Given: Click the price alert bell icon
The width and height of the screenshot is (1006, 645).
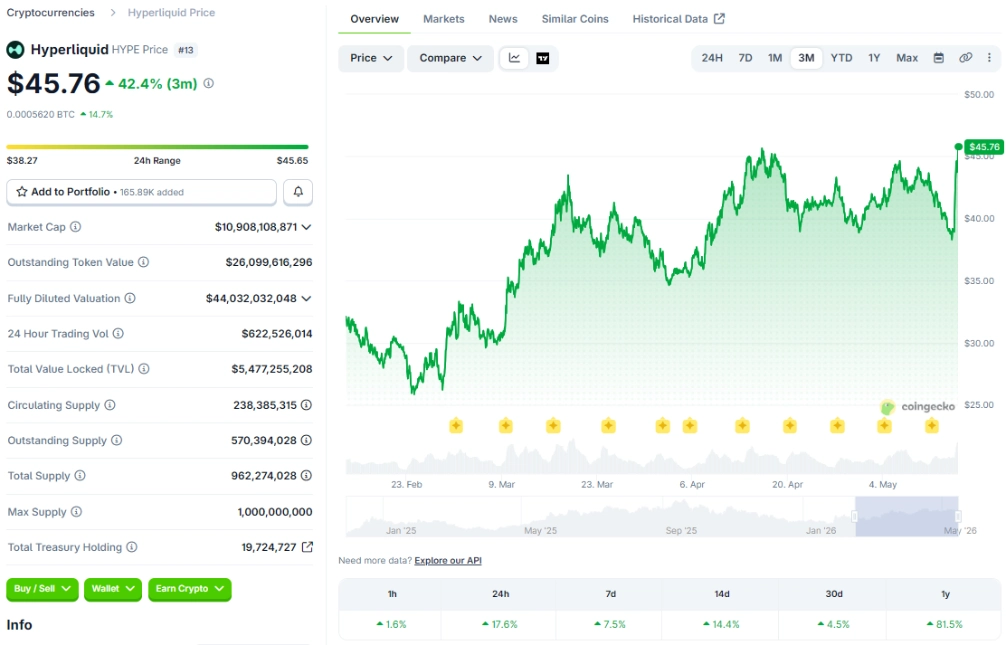Looking at the screenshot, I should pyautogui.click(x=298, y=192).
